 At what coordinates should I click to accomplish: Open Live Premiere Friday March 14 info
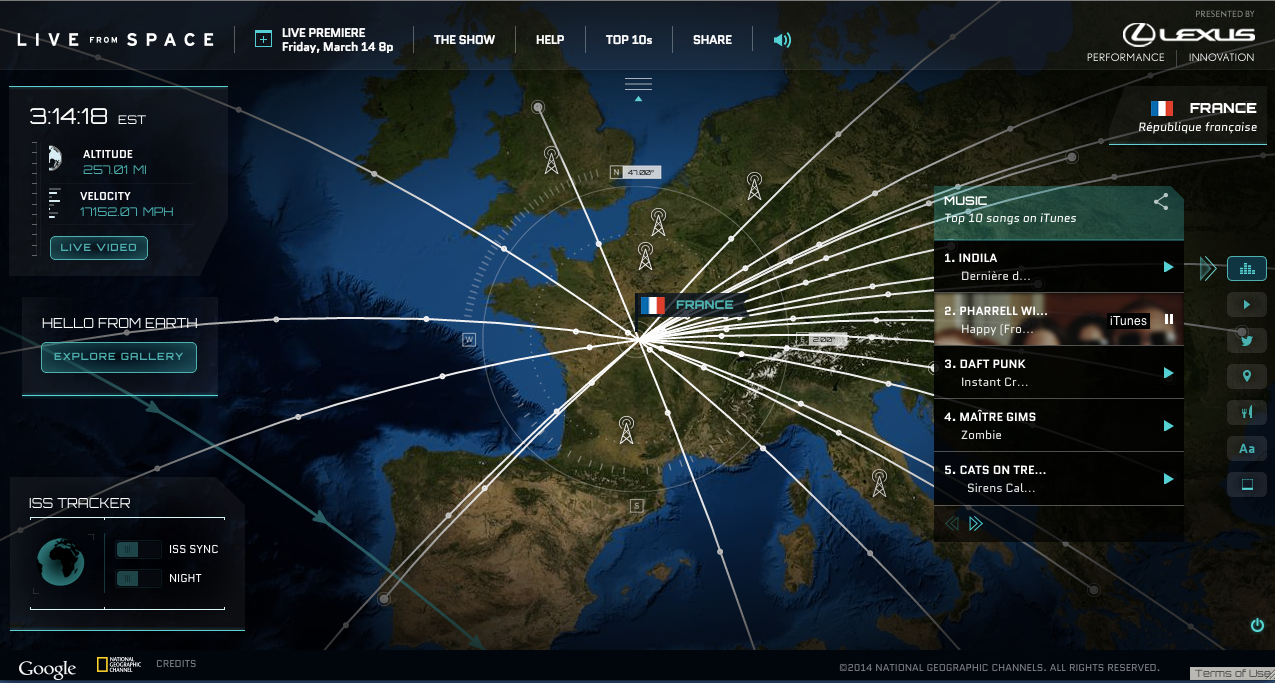point(338,39)
